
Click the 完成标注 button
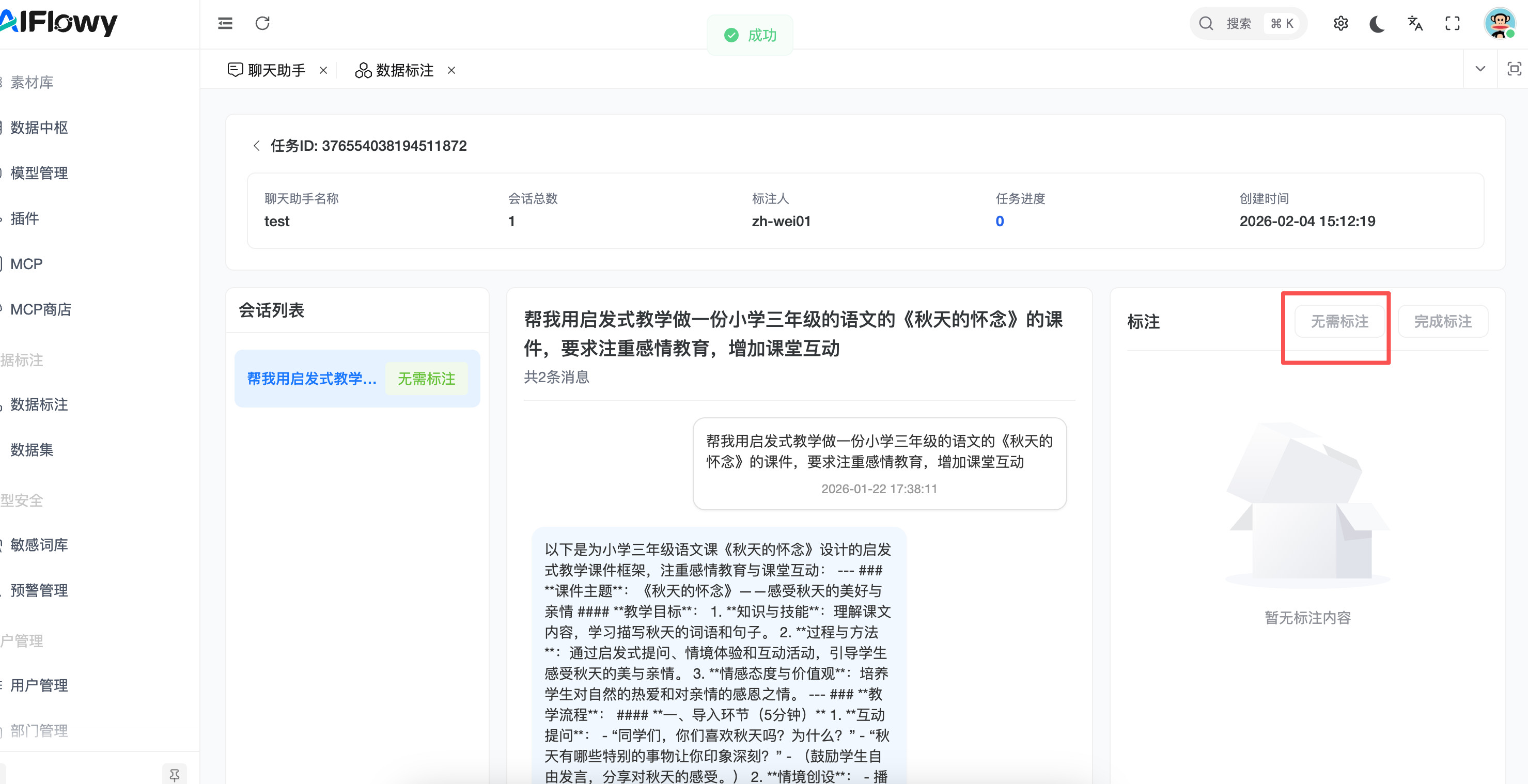click(1442, 321)
